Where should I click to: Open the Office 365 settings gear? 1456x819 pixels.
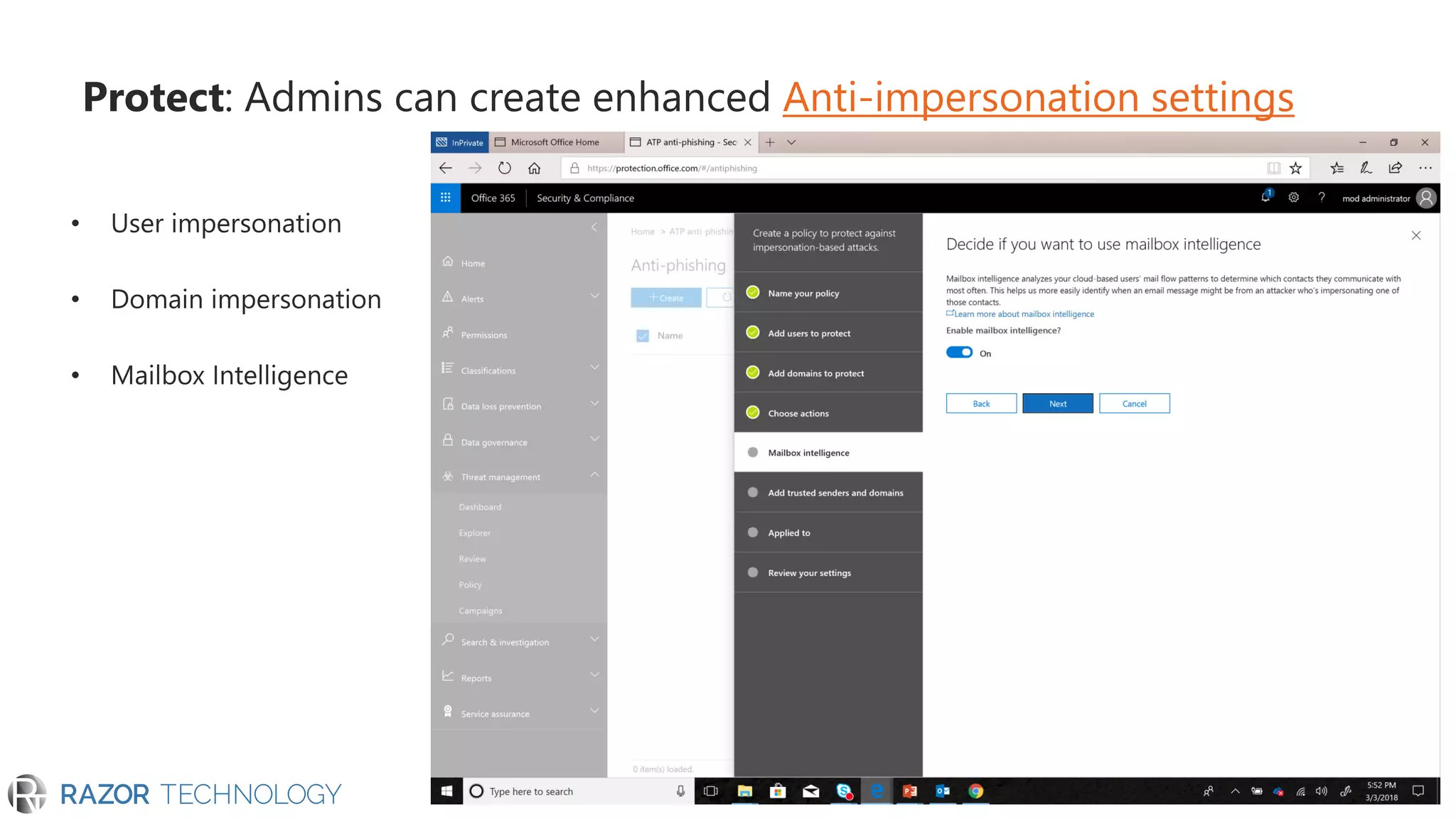pyautogui.click(x=1294, y=198)
